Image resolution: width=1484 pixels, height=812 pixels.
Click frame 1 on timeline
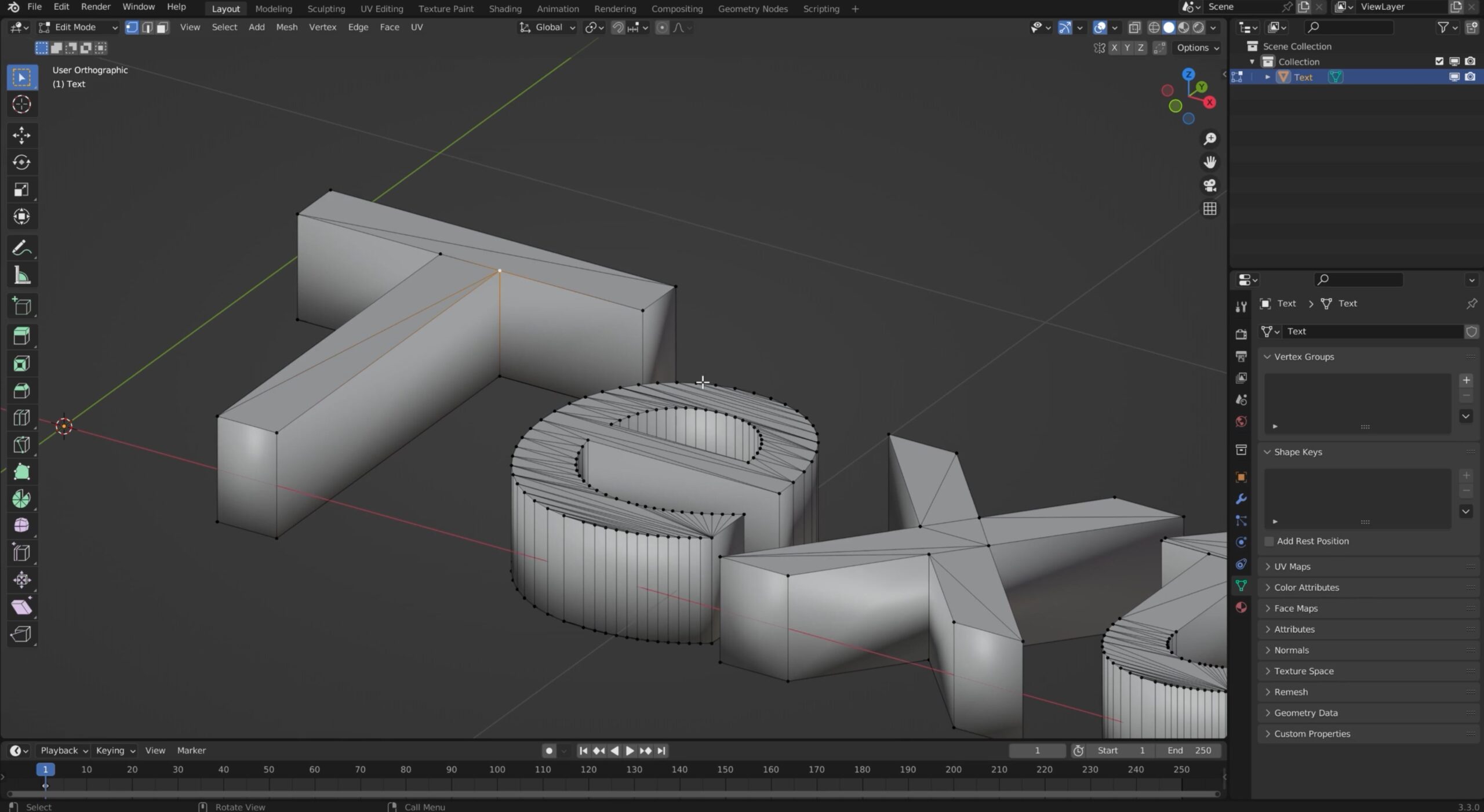pos(44,768)
